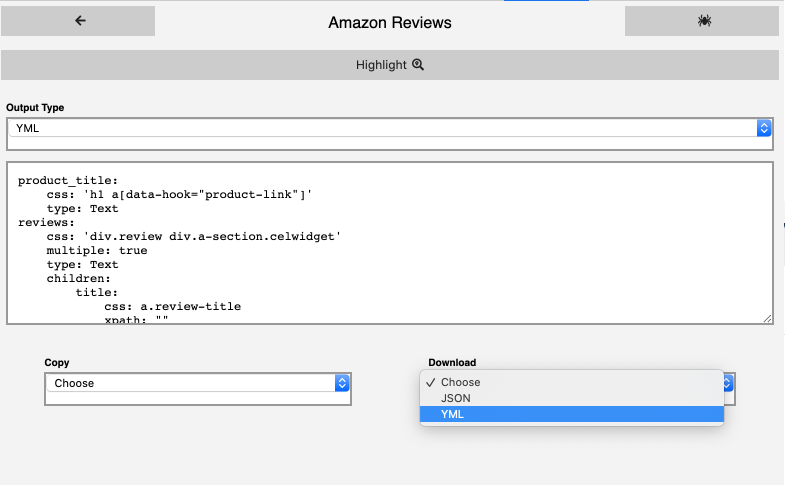
Task: Click the Copy dropdown stepper arrows
Action: 342,383
